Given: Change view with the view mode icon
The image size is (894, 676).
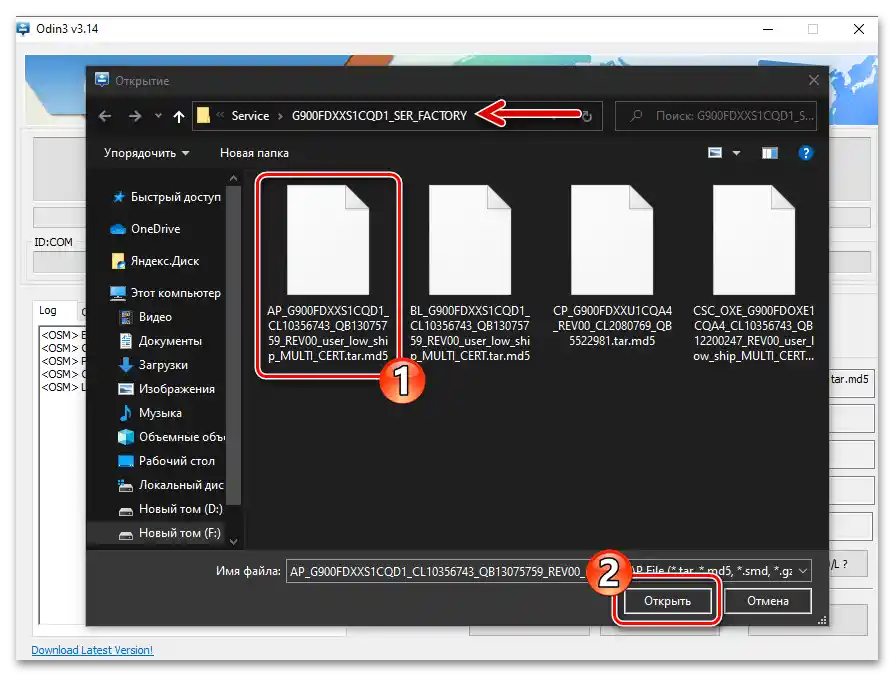Looking at the screenshot, I should point(715,153).
